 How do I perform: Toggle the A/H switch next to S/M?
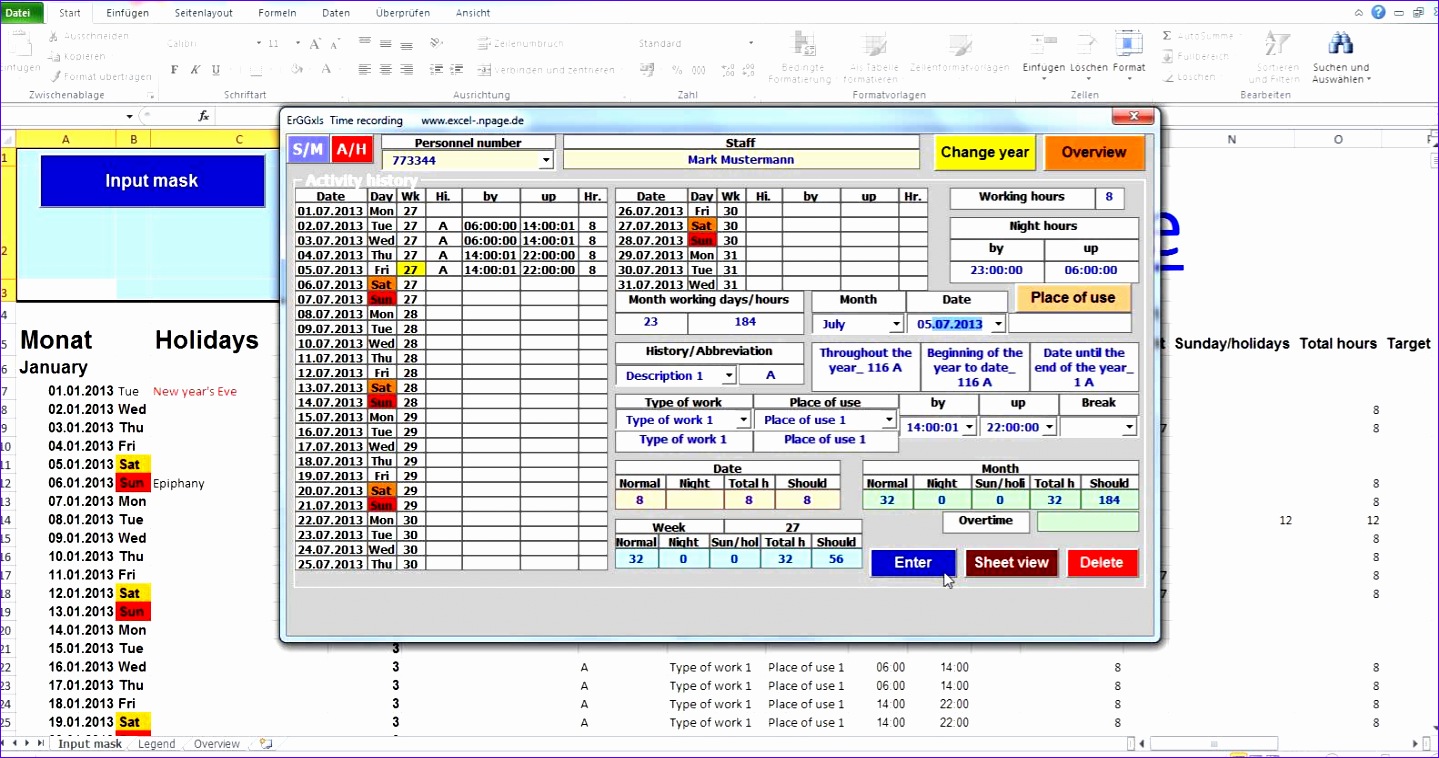click(x=350, y=149)
